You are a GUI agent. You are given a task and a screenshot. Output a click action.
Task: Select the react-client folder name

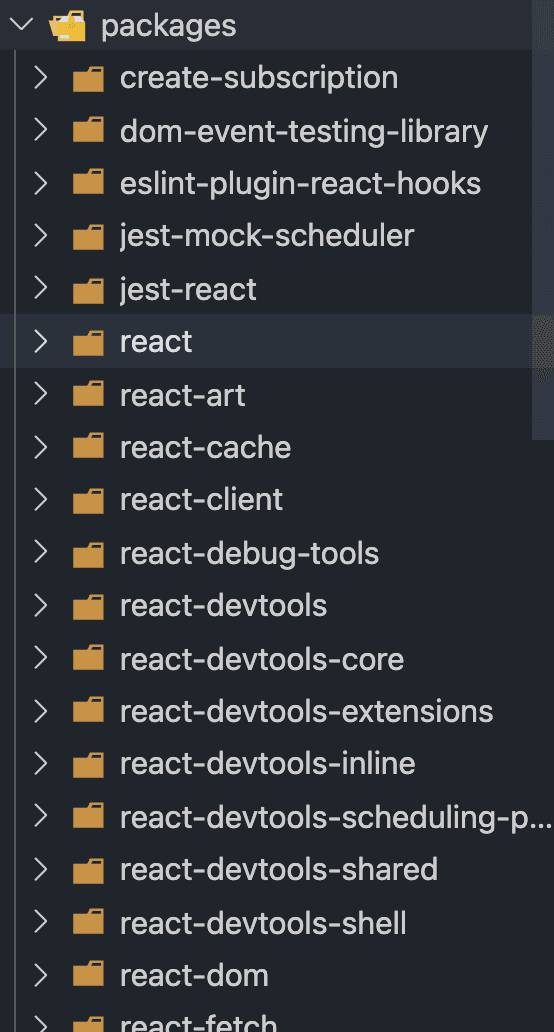coord(201,500)
